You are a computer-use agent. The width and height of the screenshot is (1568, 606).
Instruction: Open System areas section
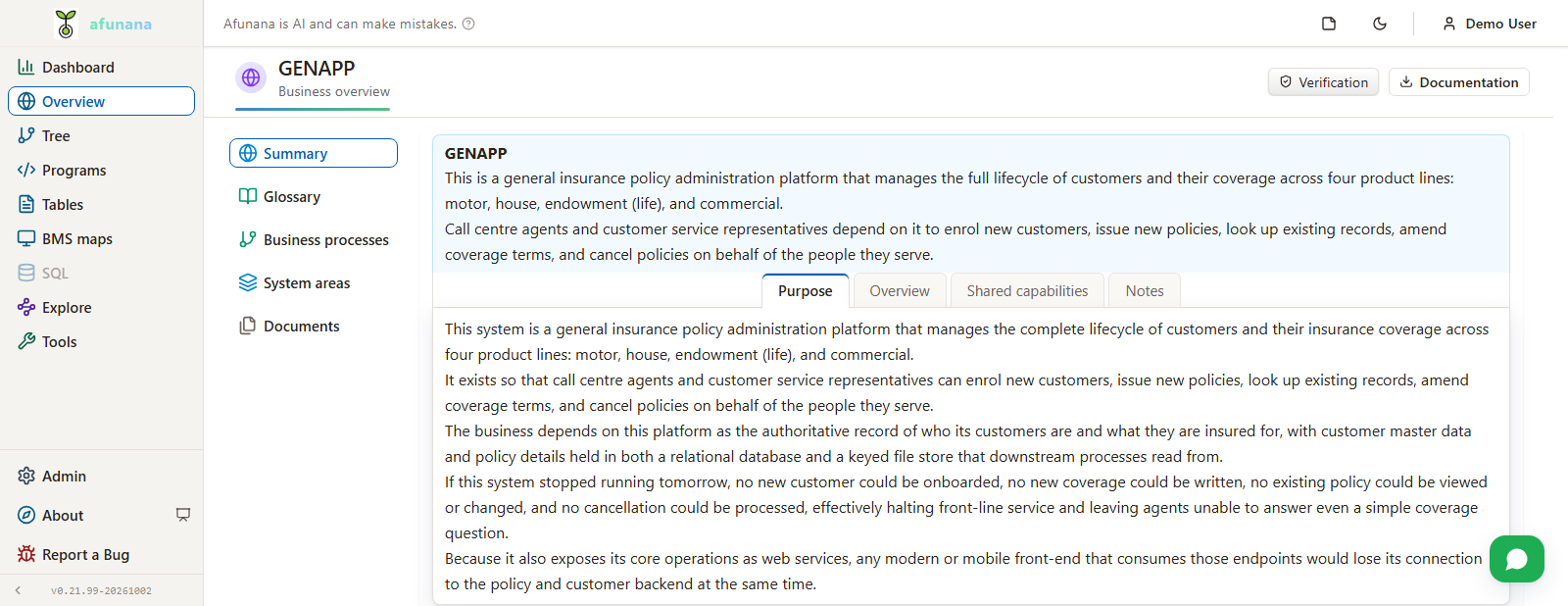314,282
